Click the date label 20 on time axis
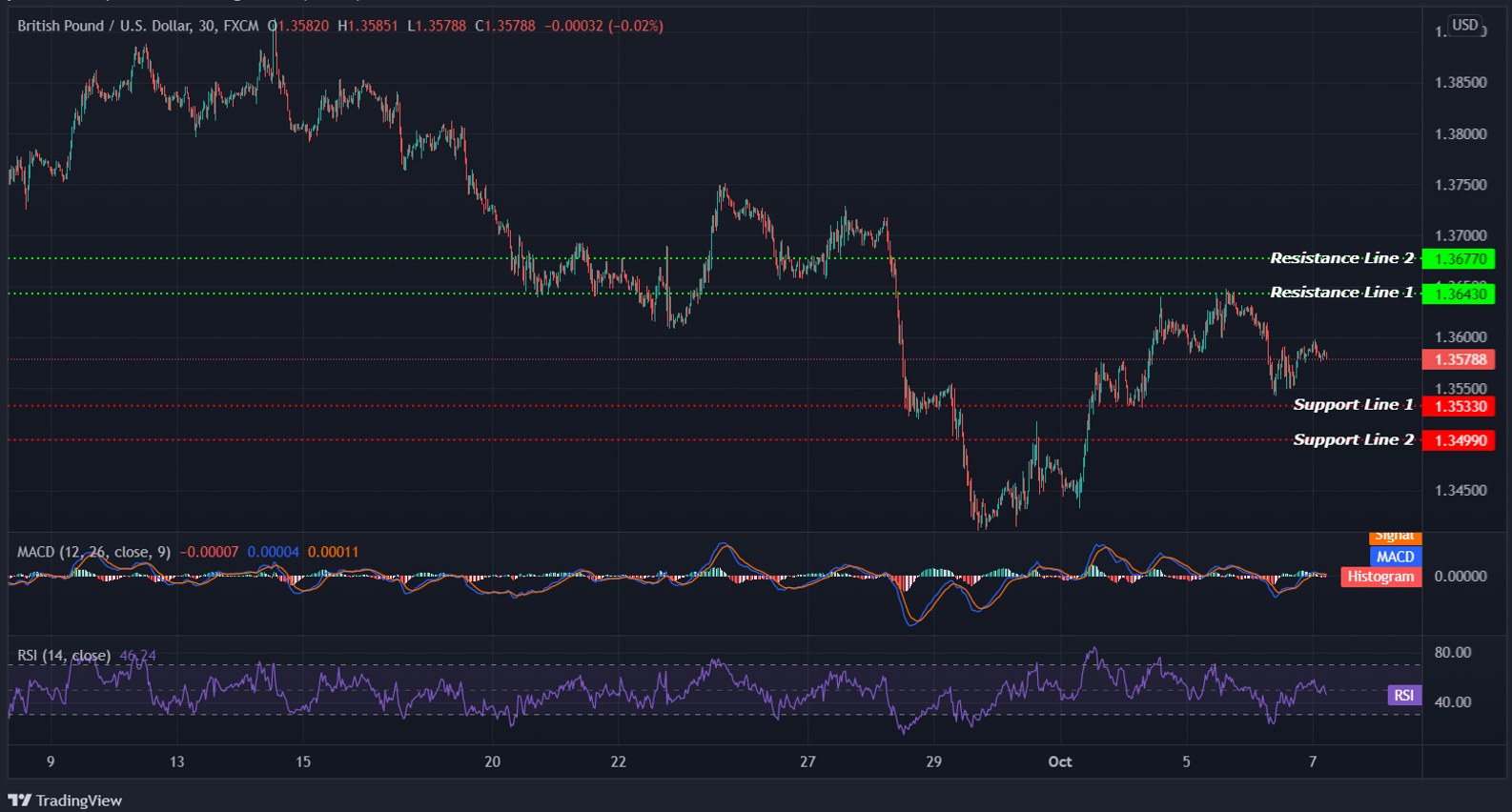The height and width of the screenshot is (812, 1512). (492, 761)
